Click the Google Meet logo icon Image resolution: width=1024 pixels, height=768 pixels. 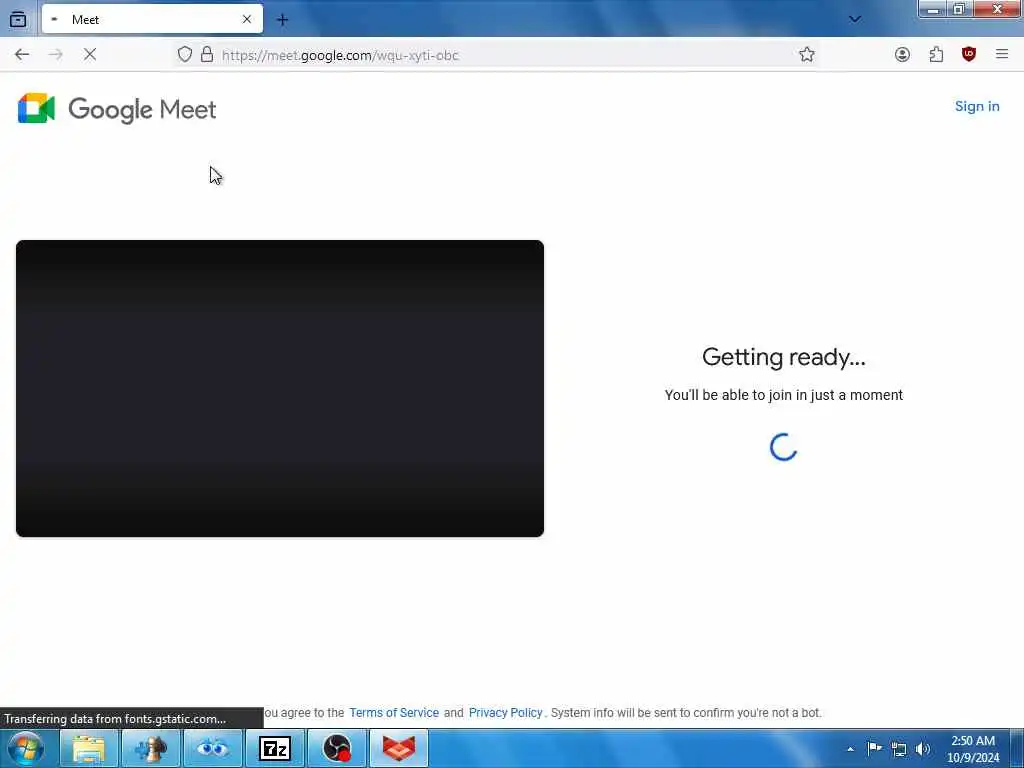pyautogui.click(x=36, y=108)
